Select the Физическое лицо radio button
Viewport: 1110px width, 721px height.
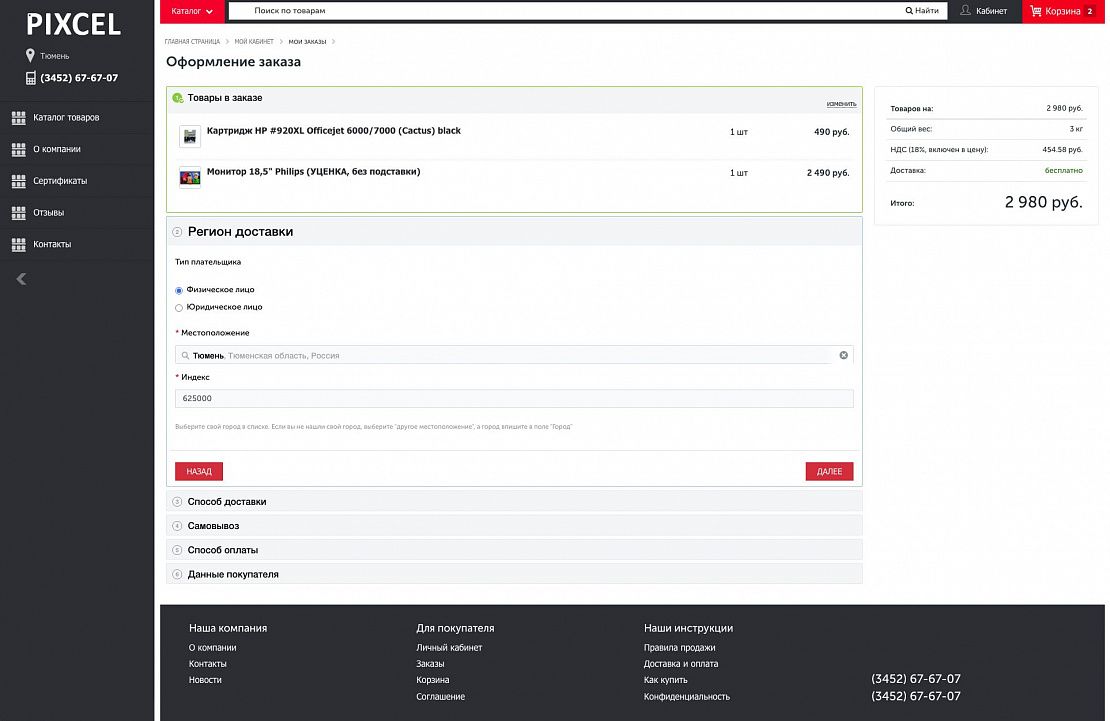tap(179, 290)
